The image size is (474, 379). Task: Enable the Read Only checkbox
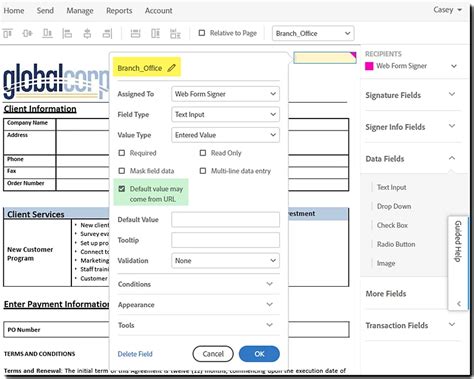pos(203,153)
